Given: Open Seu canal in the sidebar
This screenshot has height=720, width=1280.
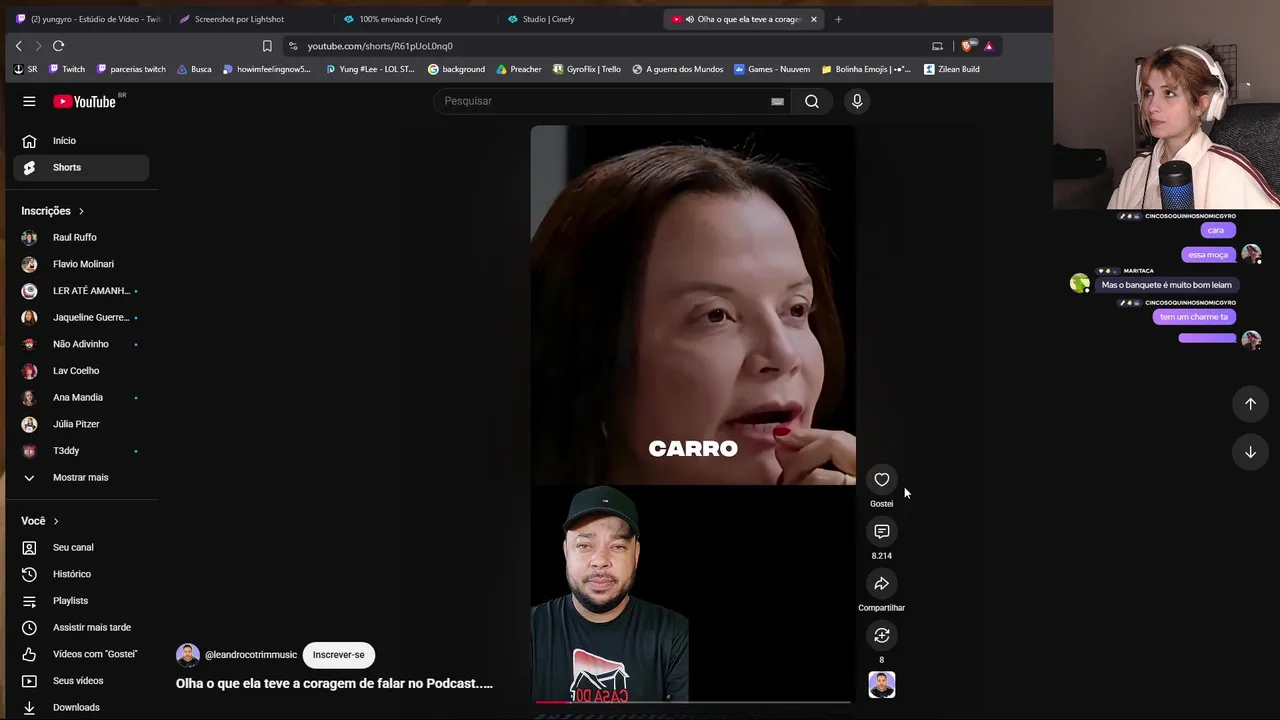Looking at the screenshot, I should (81, 548).
